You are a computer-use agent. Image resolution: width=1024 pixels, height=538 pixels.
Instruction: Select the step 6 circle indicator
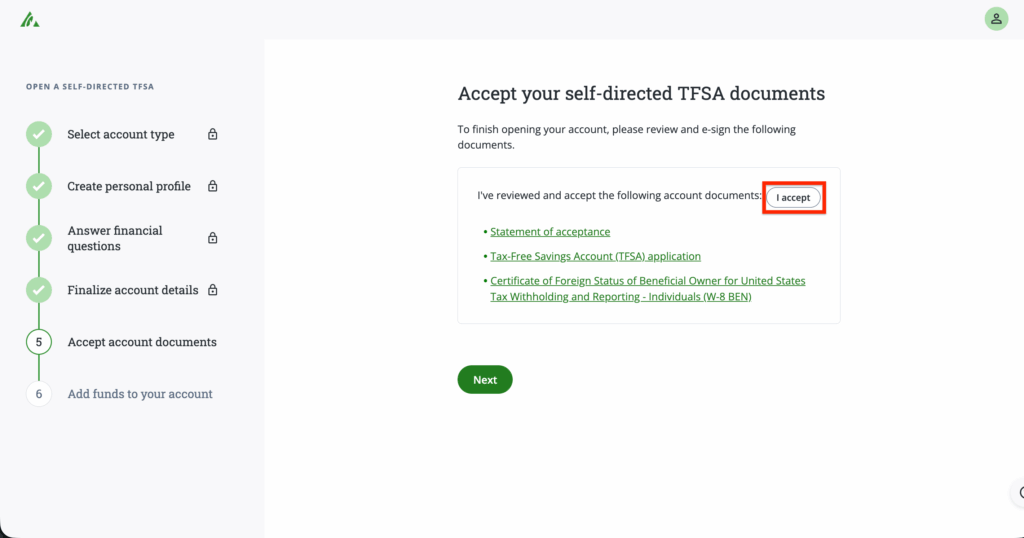[39, 394]
